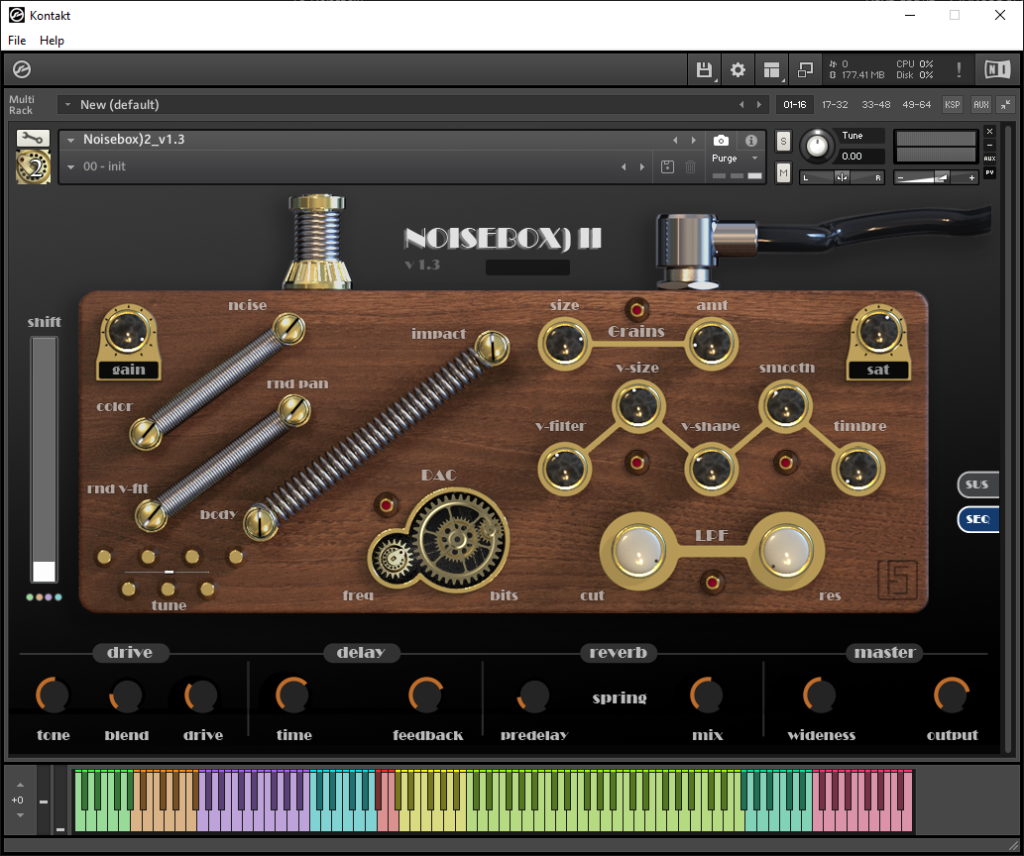Image resolution: width=1024 pixels, height=856 pixels.
Task: Load the previous multi preset
Action: pos(741,104)
